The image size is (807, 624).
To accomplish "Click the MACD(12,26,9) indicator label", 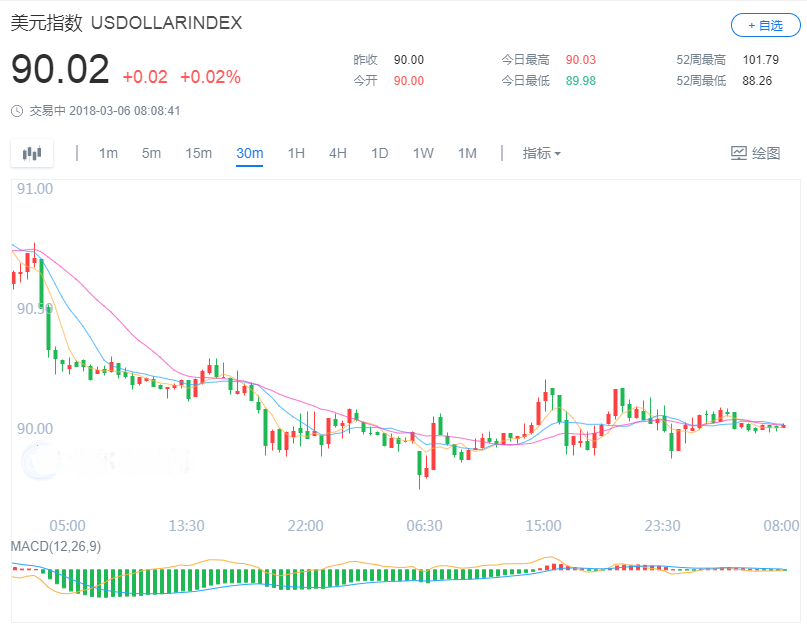I will pos(56,546).
